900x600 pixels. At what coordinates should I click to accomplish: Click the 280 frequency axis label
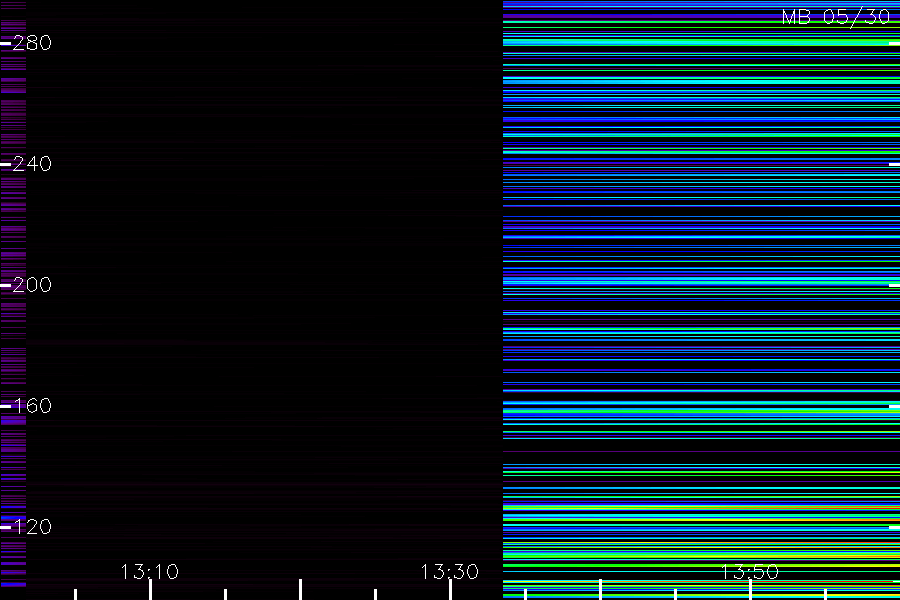[x=32, y=43]
